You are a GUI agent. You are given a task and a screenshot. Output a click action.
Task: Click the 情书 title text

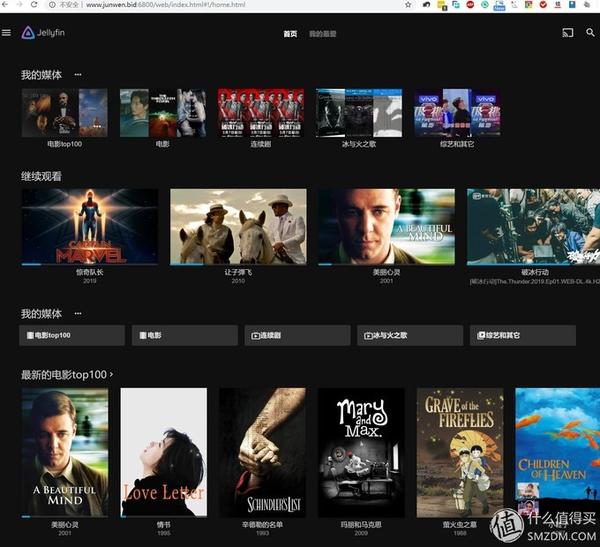(164, 524)
